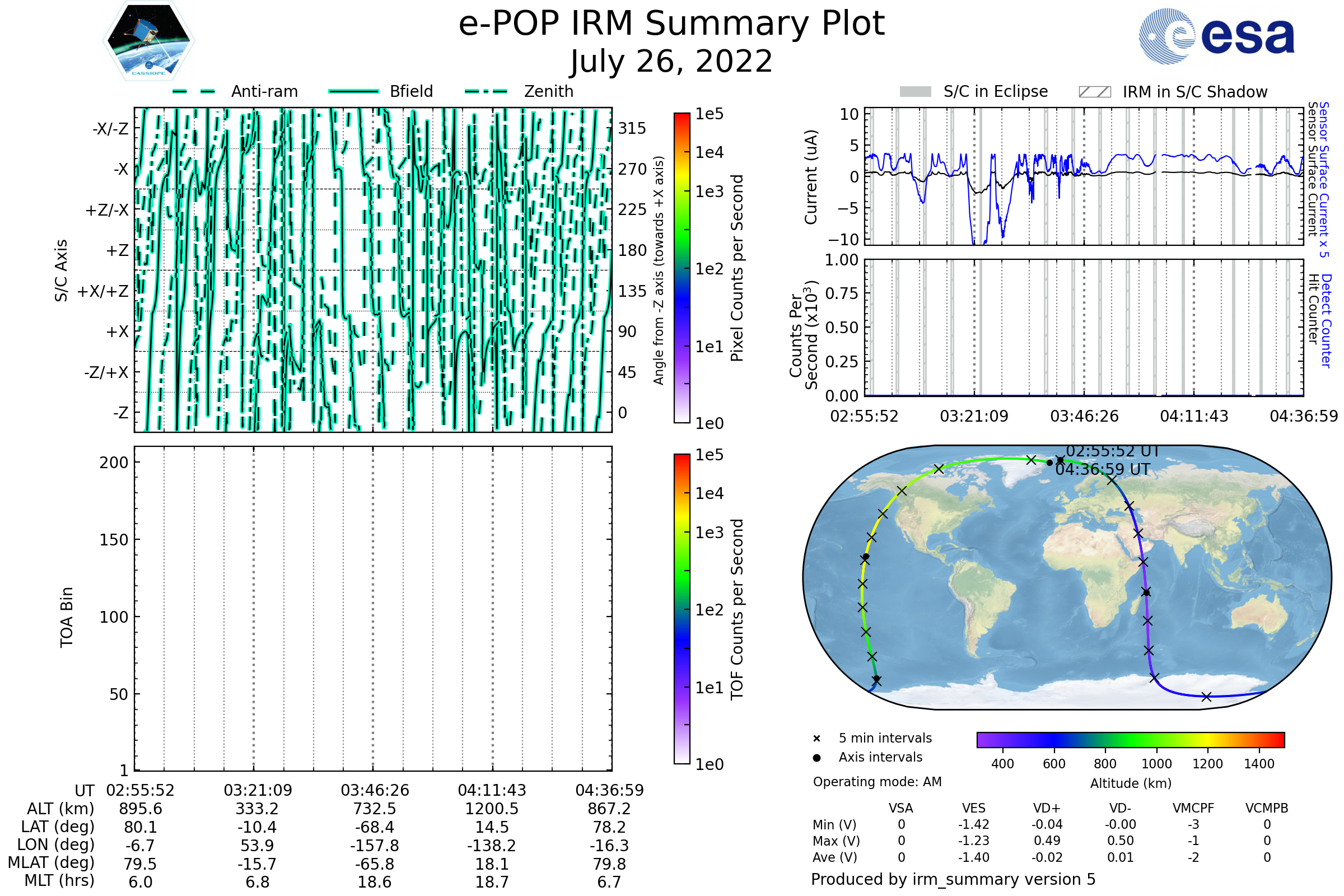Screen dimensions: 1344x896
Task: Click the ESA logo
Action: coord(1216,36)
